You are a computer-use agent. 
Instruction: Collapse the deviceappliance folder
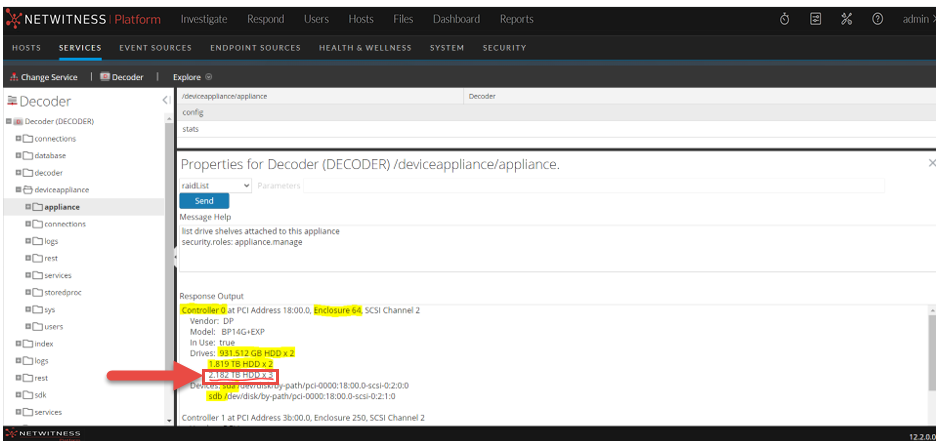point(19,190)
